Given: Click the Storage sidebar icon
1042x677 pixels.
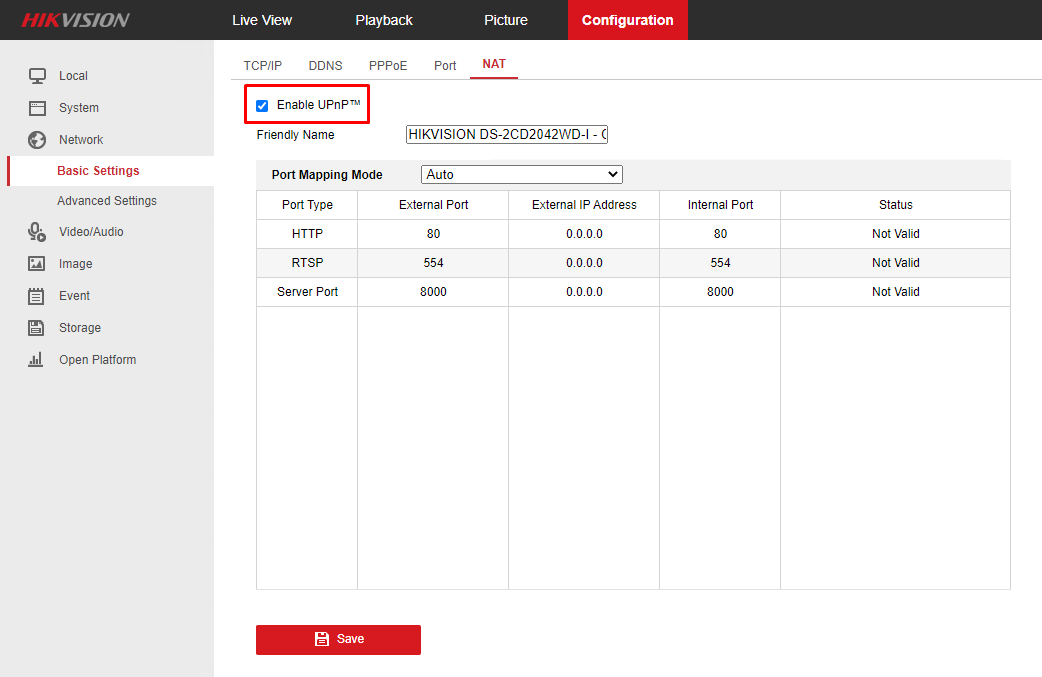Looking at the screenshot, I should (37, 327).
